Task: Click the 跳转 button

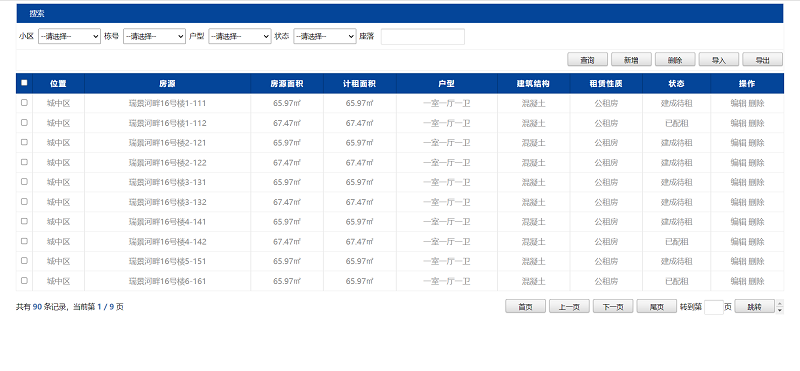Action: (x=755, y=307)
